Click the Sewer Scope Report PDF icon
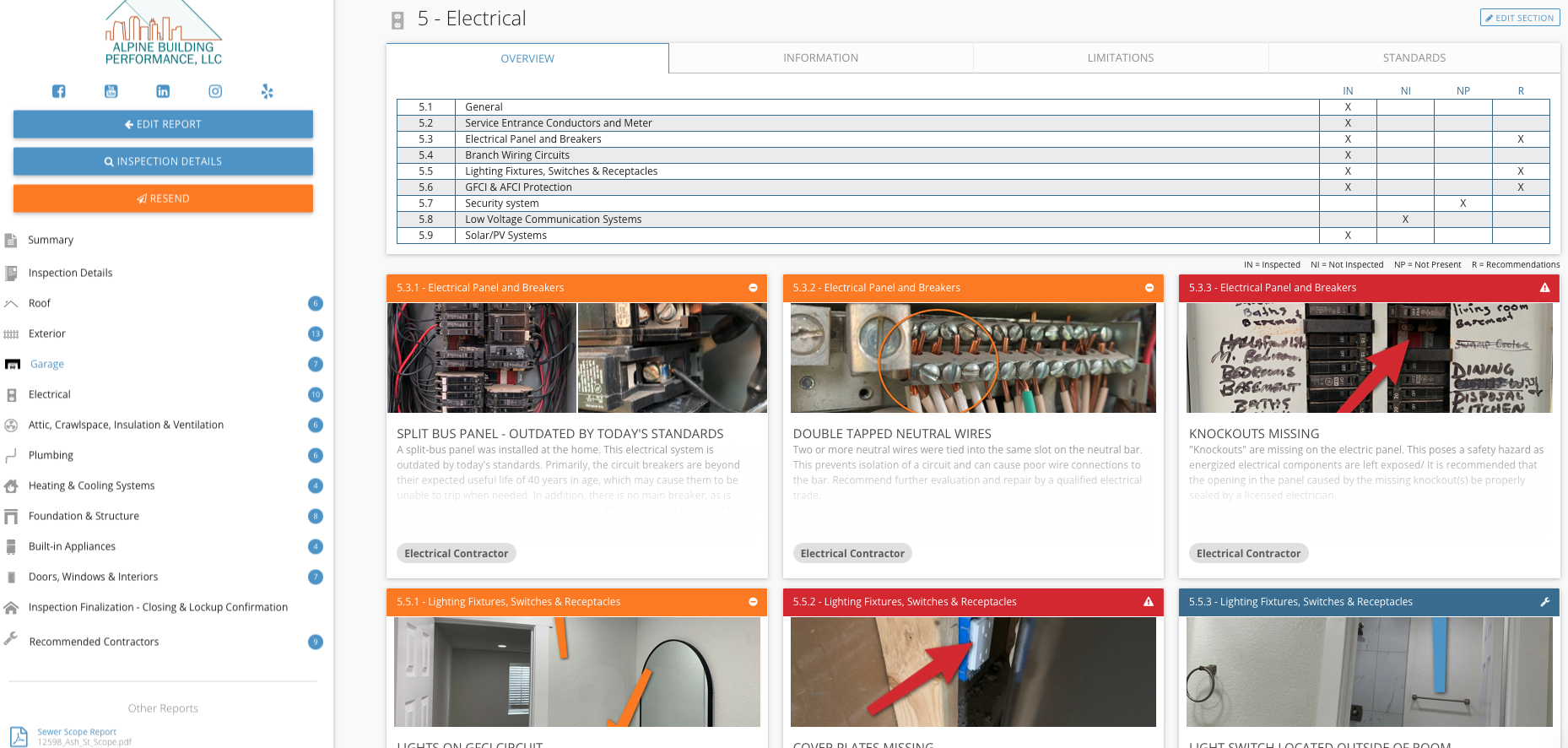 point(19,736)
